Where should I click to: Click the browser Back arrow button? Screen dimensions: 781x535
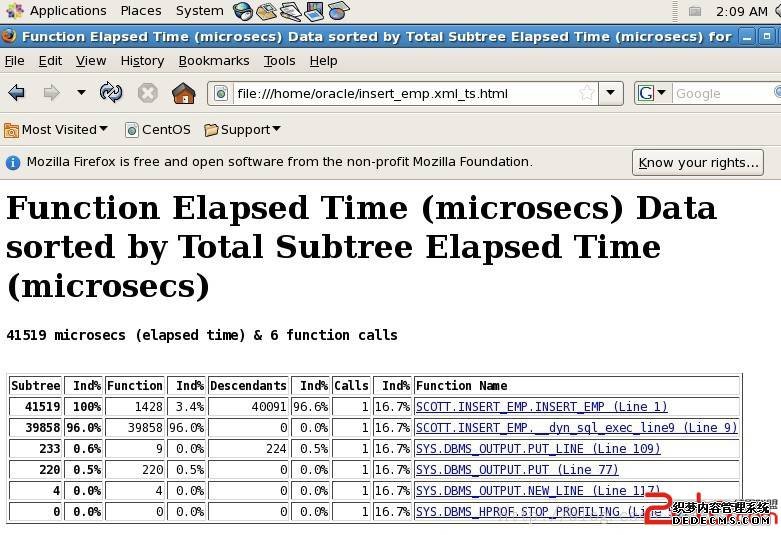(x=17, y=93)
